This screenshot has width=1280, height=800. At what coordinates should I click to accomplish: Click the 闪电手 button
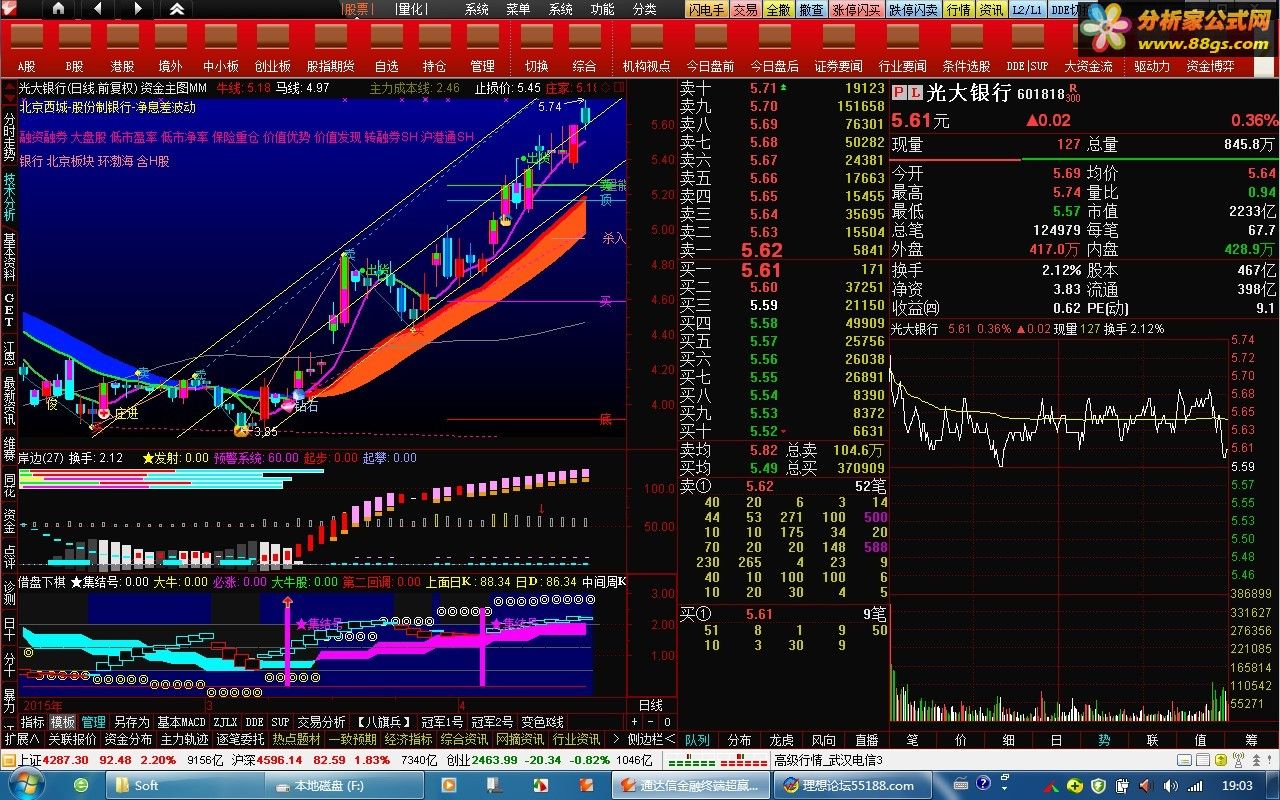tap(706, 9)
